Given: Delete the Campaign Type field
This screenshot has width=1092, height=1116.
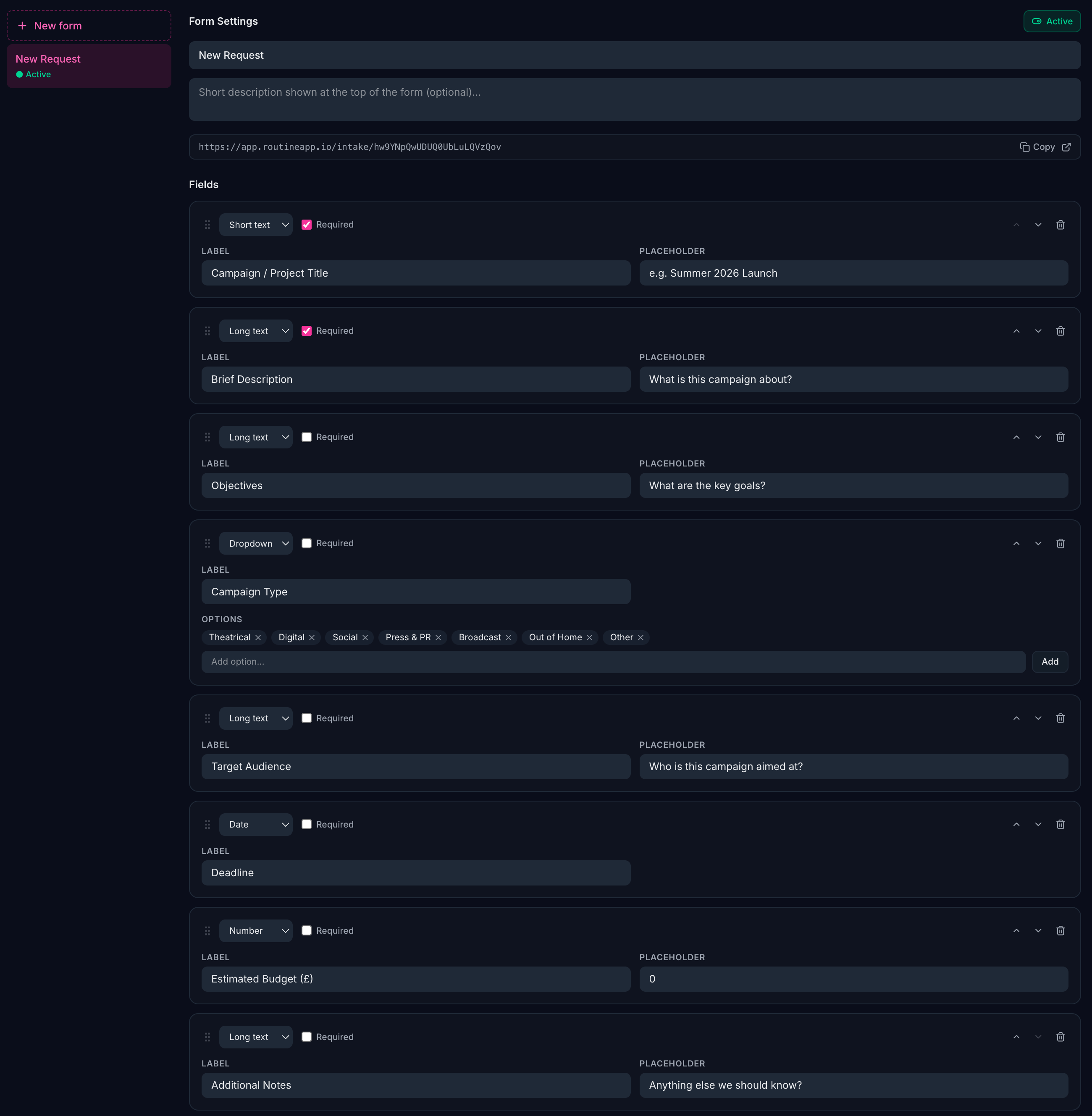Looking at the screenshot, I should (1060, 543).
